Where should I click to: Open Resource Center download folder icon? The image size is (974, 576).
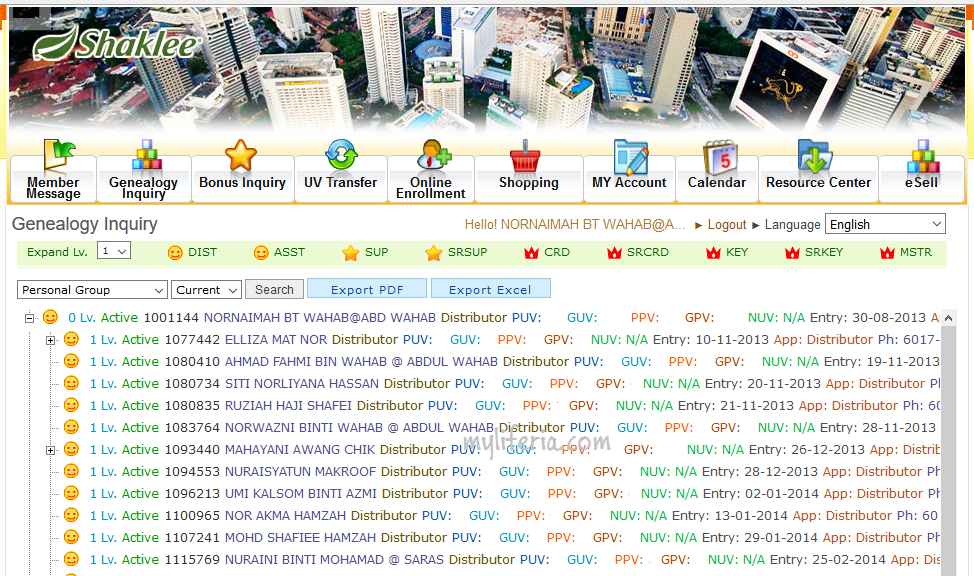815,156
